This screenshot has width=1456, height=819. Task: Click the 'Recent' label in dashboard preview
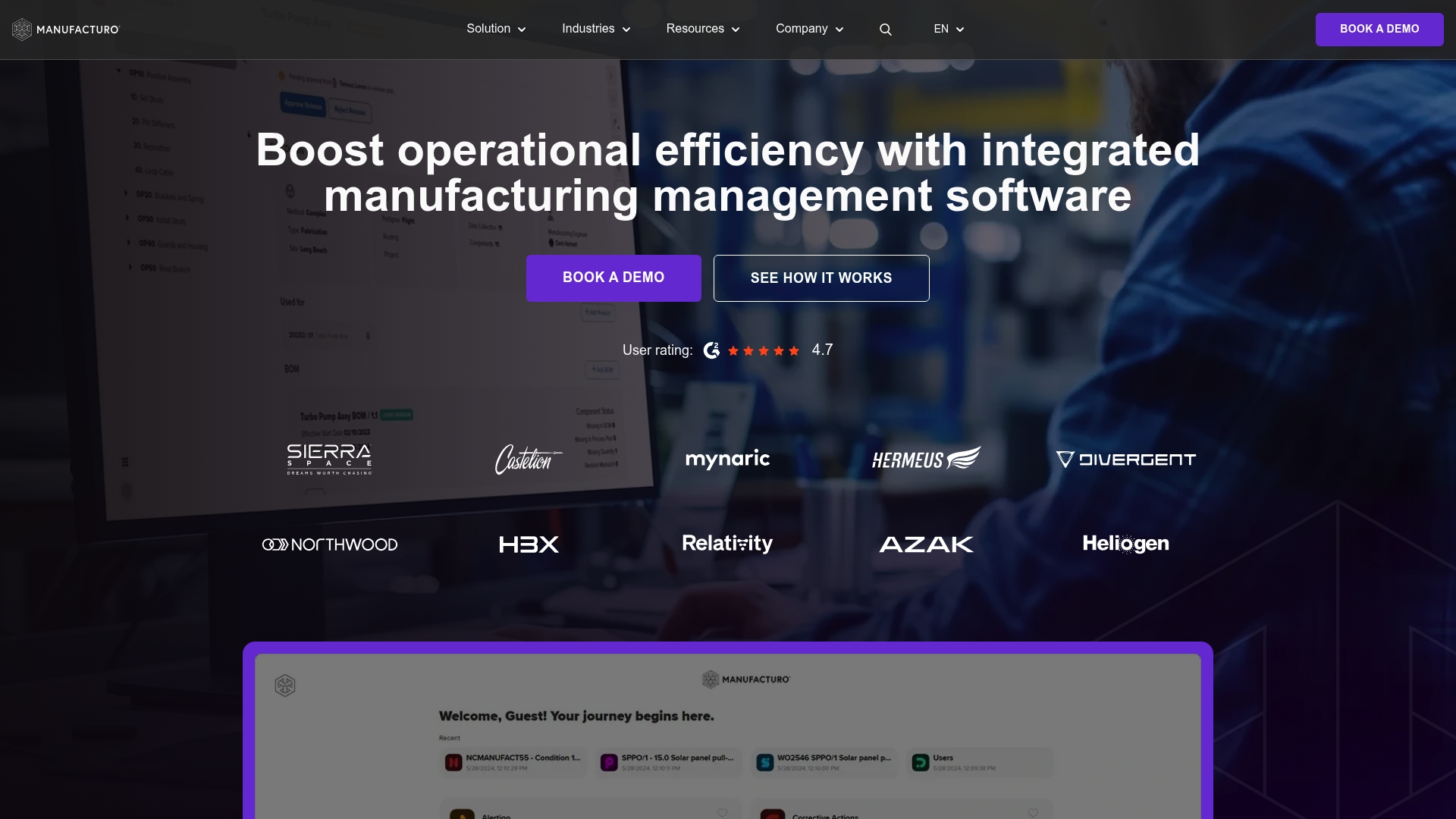click(450, 738)
